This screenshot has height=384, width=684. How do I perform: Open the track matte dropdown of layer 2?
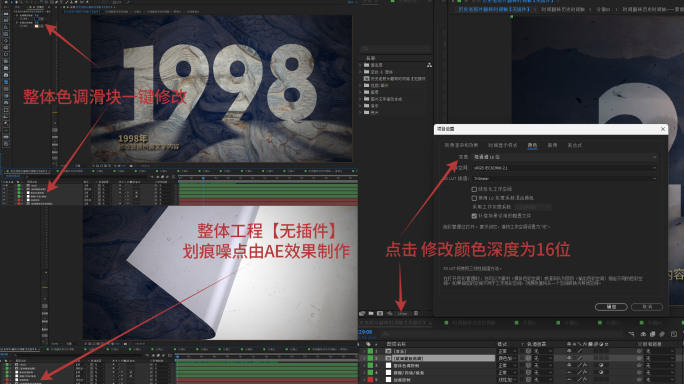[x=543, y=358]
